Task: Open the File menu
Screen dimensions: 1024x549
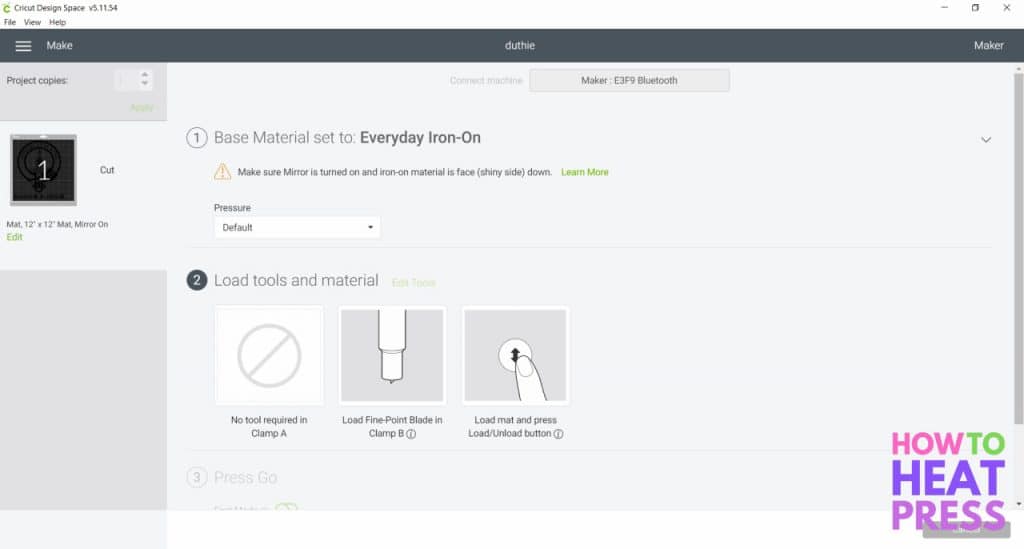Action: [10, 22]
